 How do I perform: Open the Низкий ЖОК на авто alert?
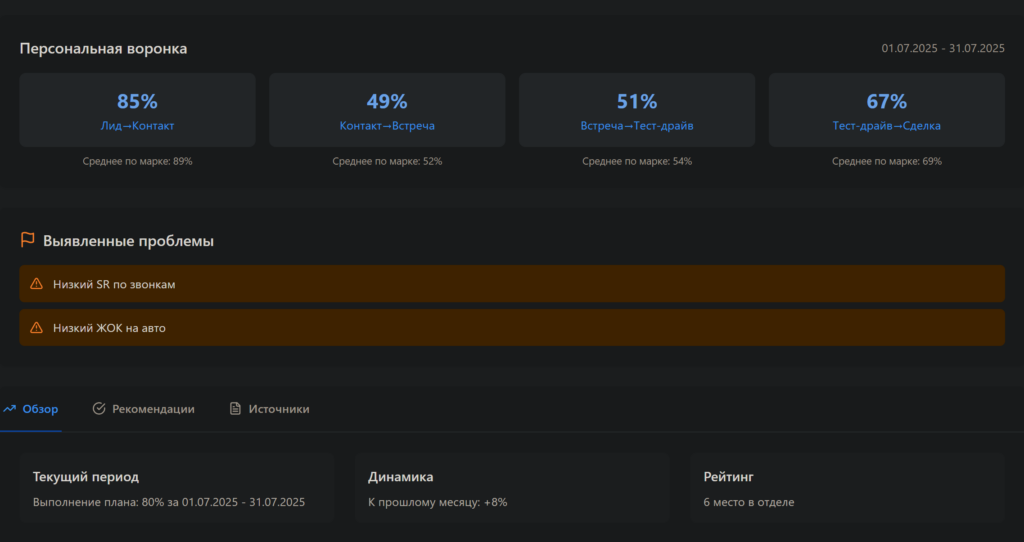[x=512, y=327]
